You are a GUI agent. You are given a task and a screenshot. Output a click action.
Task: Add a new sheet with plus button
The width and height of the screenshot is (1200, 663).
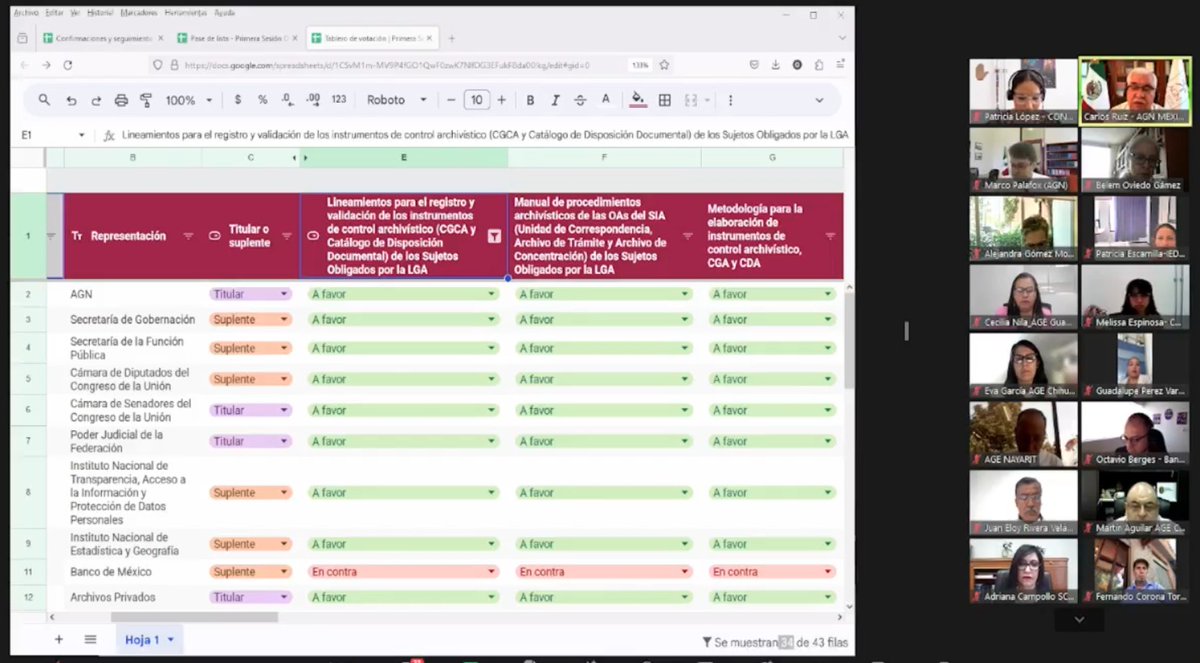point(58,639)
